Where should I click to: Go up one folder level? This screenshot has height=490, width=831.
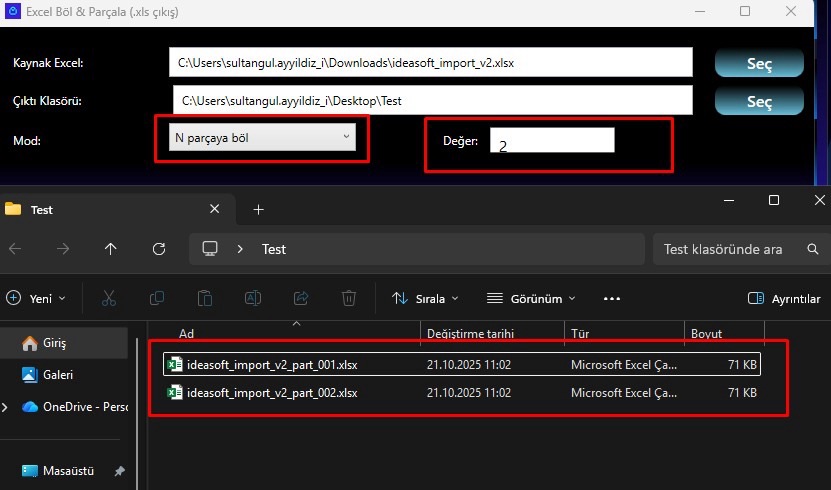point(110,249)
